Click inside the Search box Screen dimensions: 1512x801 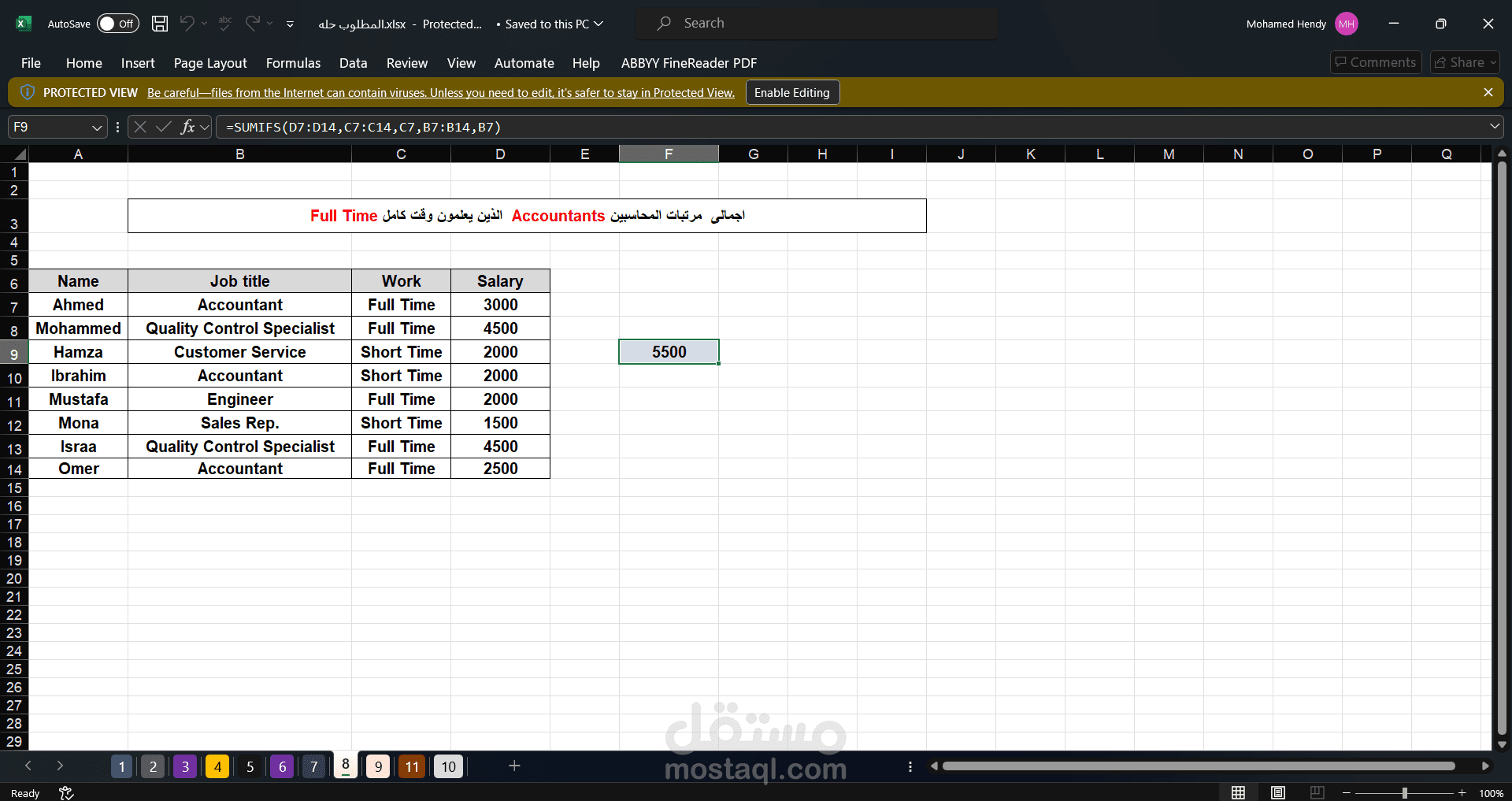pos(816,23)
